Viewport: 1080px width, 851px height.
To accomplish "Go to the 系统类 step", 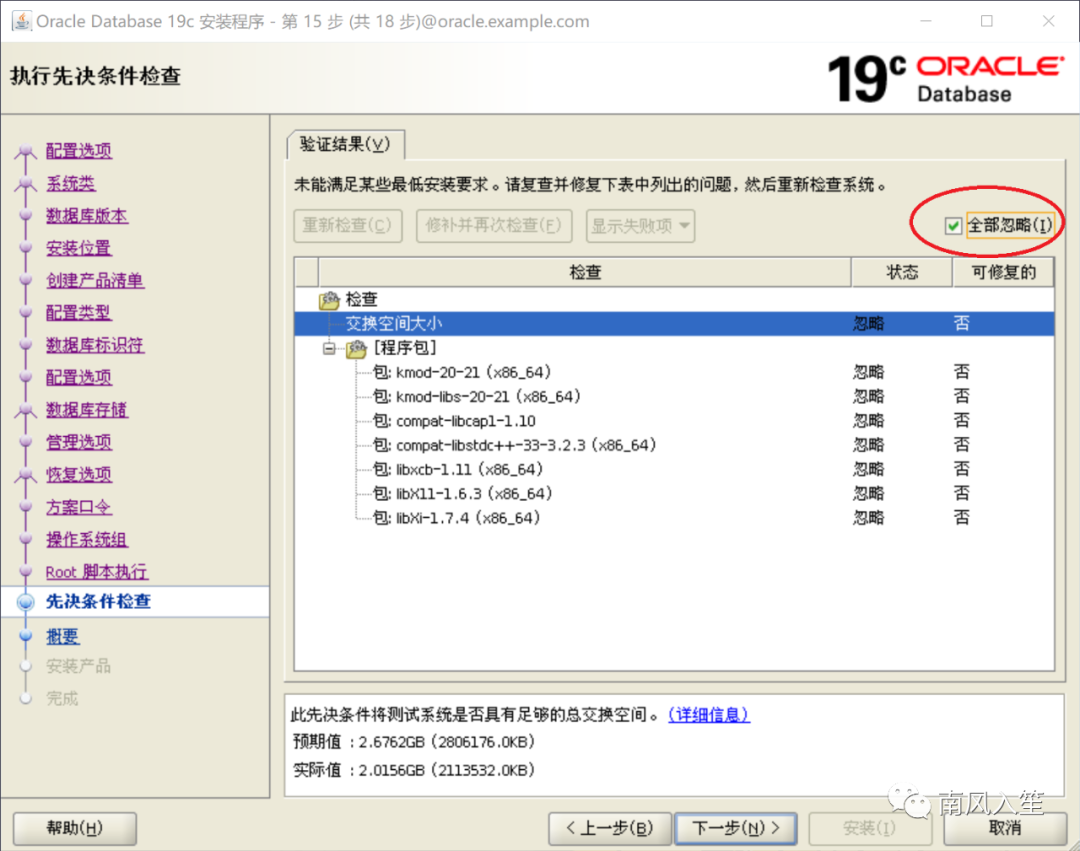I will [70, 183].
